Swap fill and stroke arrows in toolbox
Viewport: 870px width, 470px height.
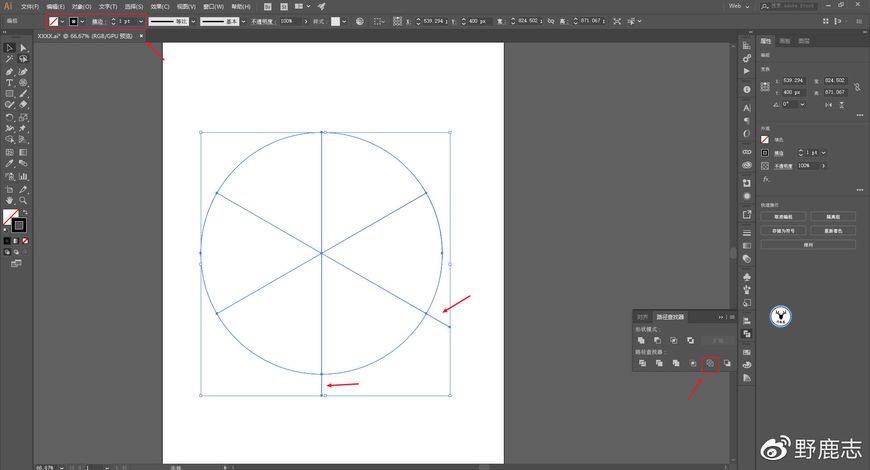25,212
